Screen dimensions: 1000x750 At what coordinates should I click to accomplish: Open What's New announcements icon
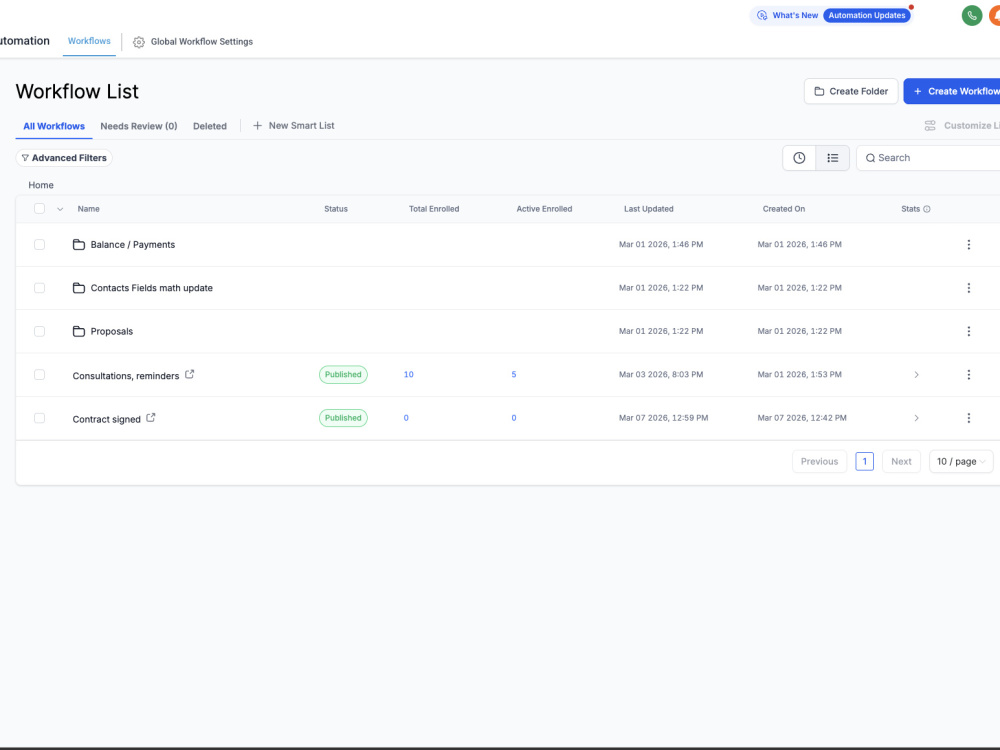pos(762,15)
